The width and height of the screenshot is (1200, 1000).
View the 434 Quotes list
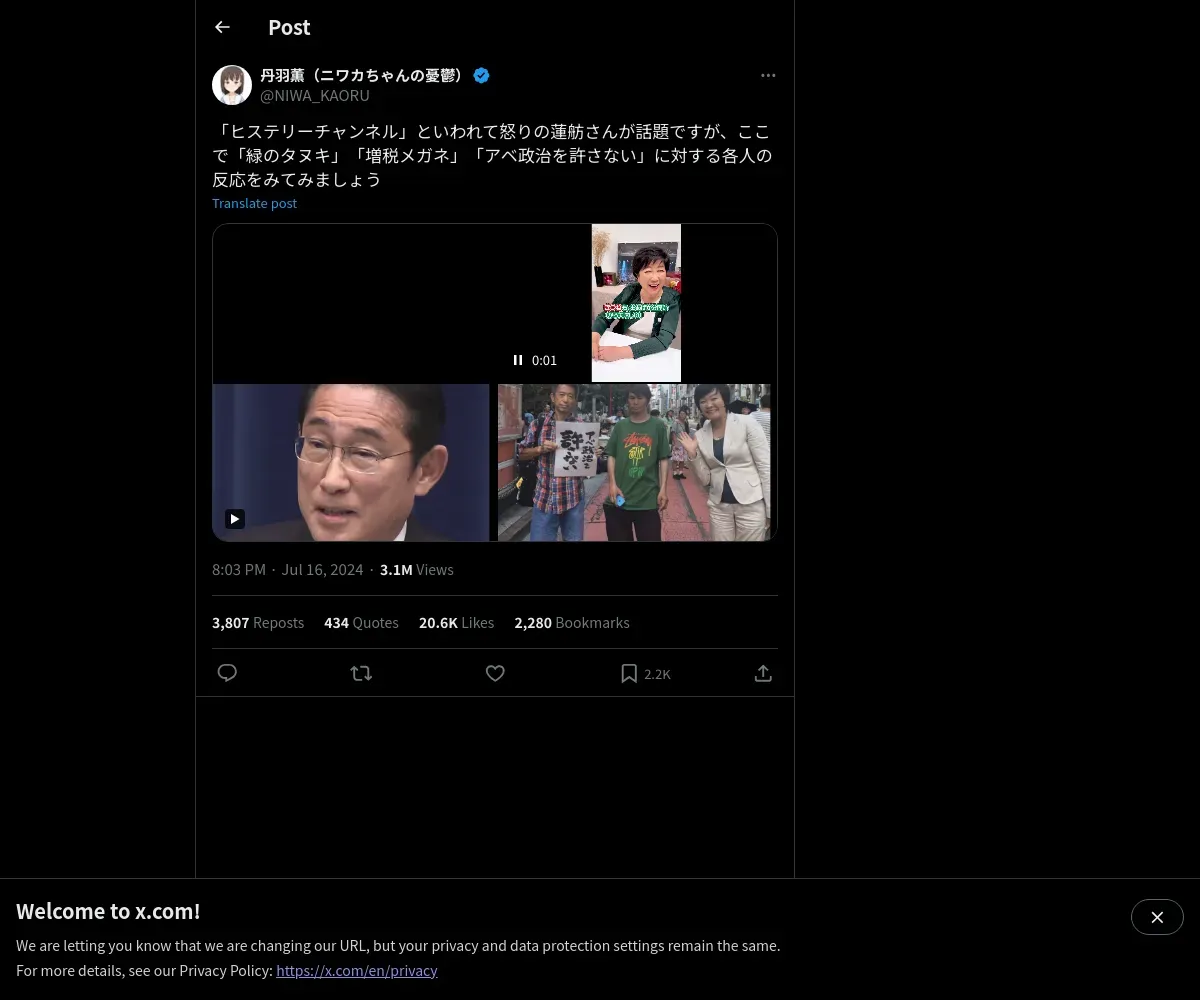(x=361, y=622)
